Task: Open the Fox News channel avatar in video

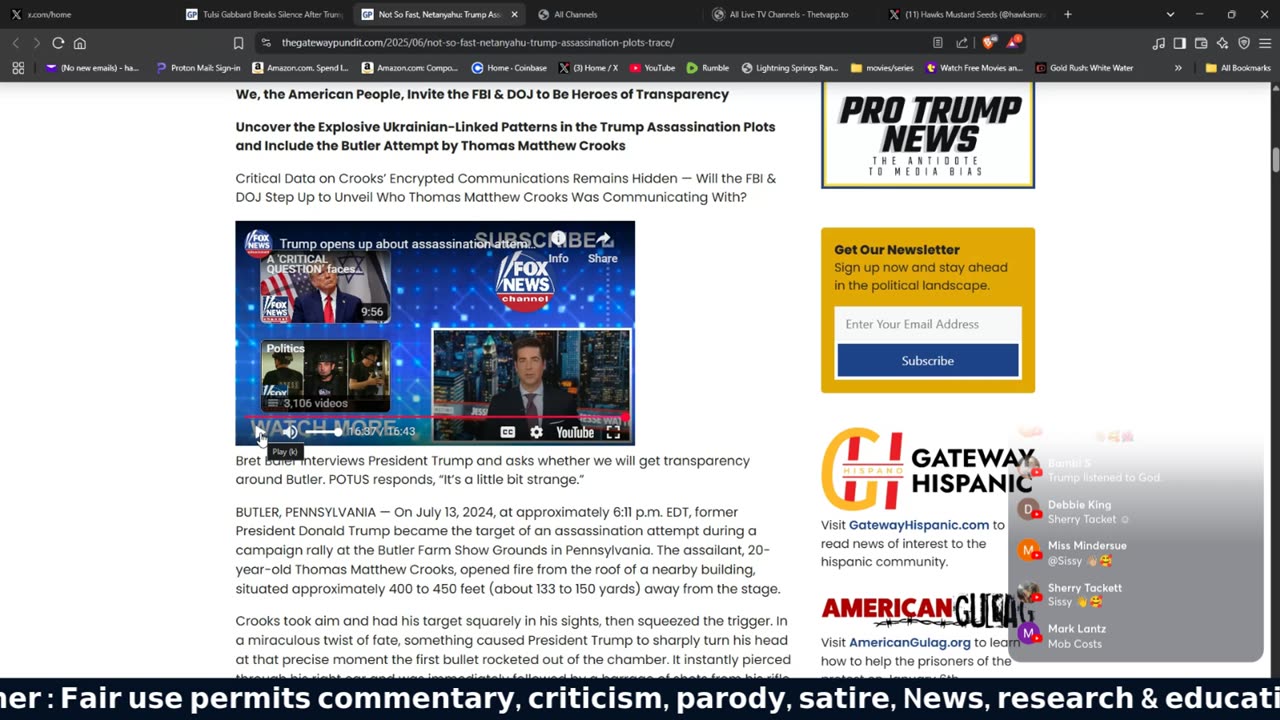Action: pos(258,243)
